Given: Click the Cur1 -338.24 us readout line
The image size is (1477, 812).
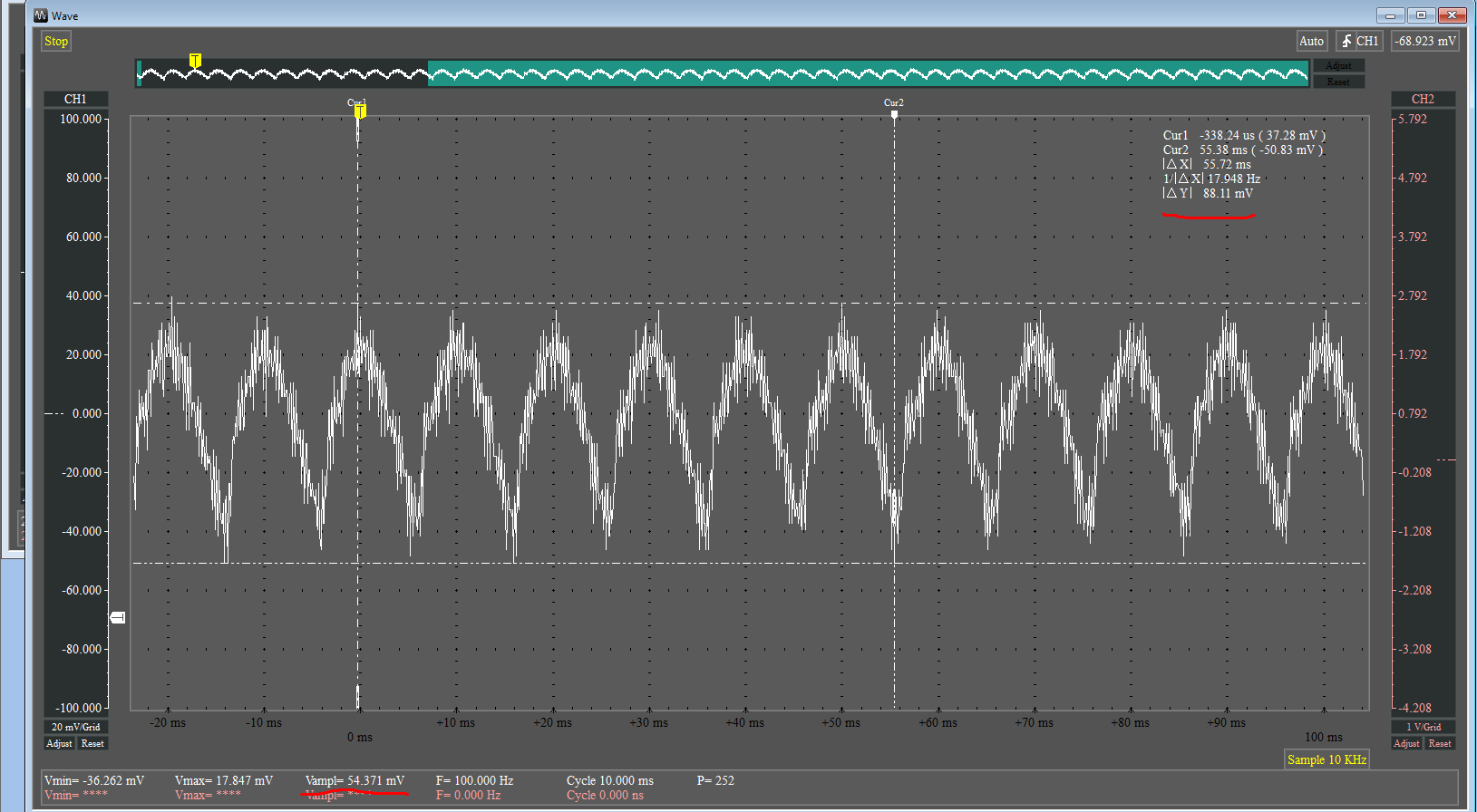Looking at the screenshot, I should [x=1244, y=135].
